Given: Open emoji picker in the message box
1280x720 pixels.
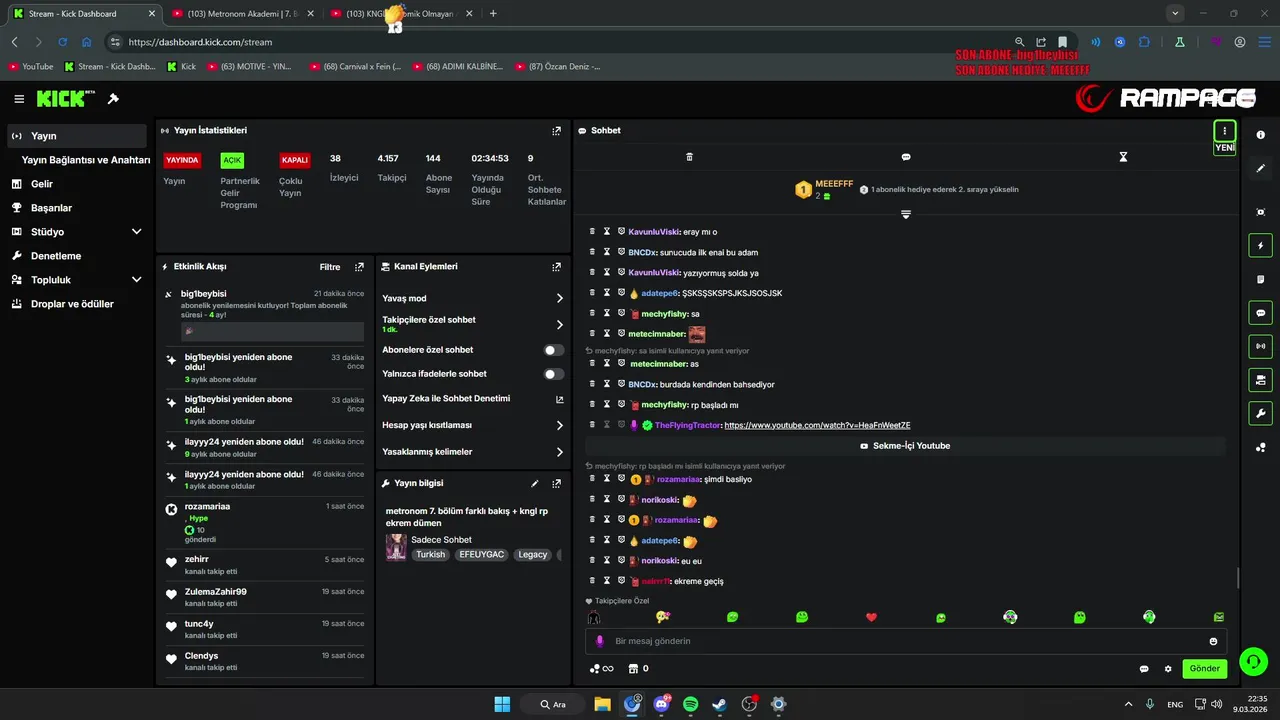Looking at the screenshot, I should 1214,641.
